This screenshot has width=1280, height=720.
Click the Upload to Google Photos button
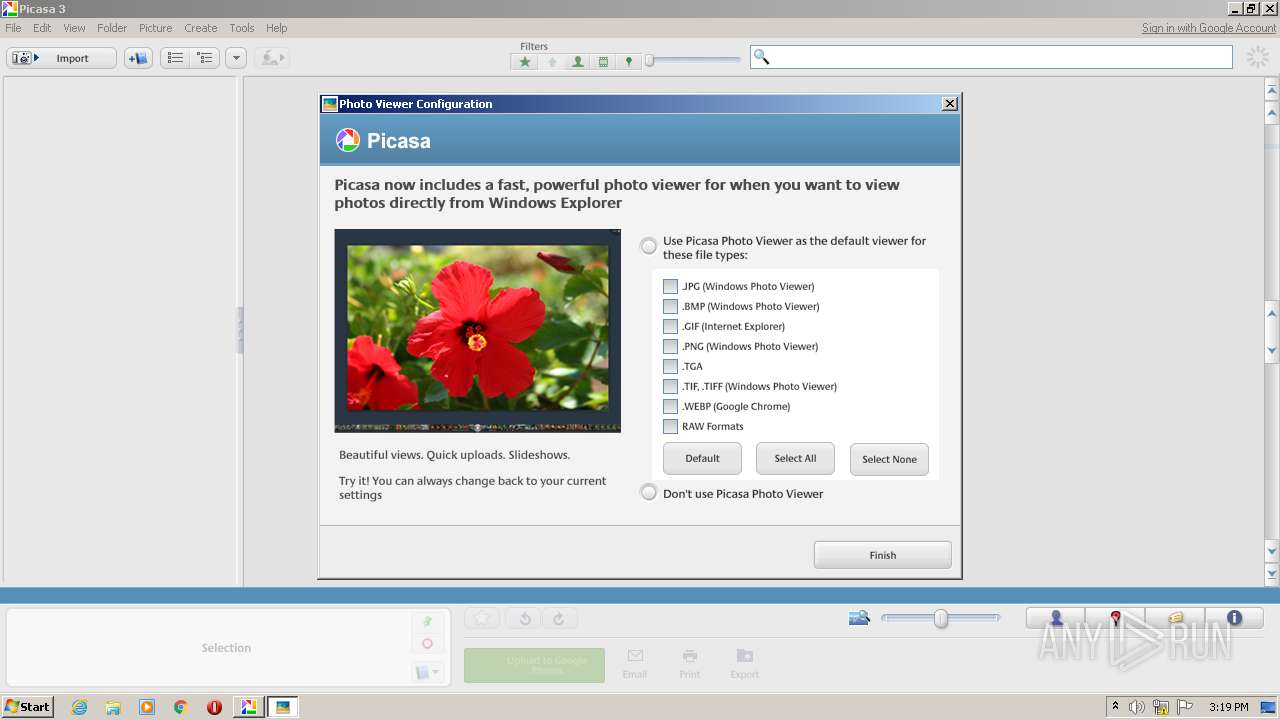click(x=534, y=665)
